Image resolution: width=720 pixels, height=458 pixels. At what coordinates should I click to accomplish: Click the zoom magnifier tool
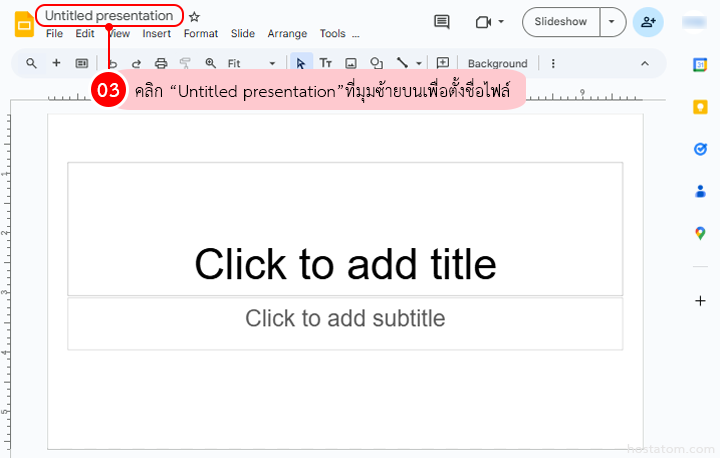[x=210, y=63]
